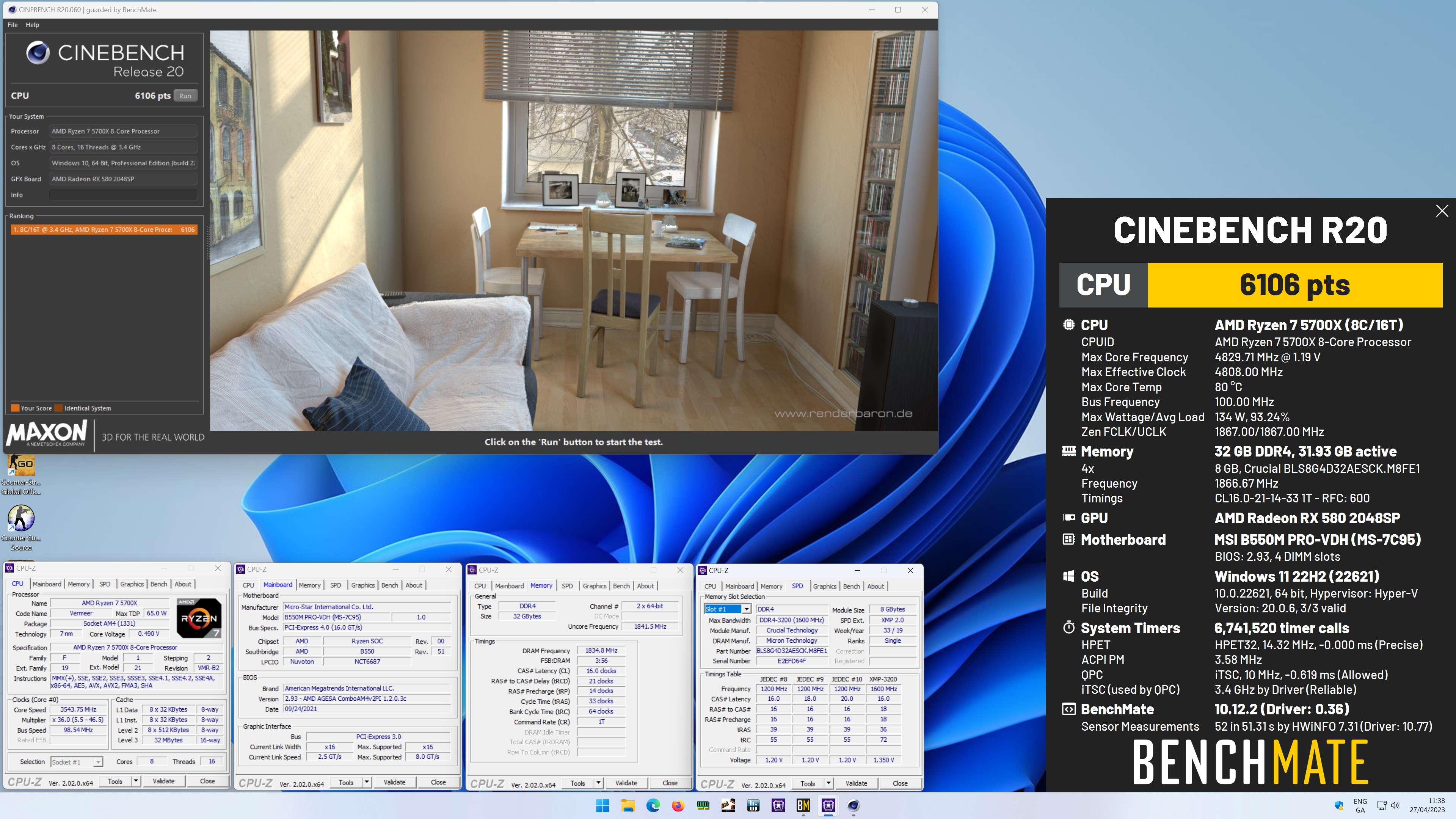Click Validate in CPU-Z SPD window
1456x819 pixels.
coord(856,783)
